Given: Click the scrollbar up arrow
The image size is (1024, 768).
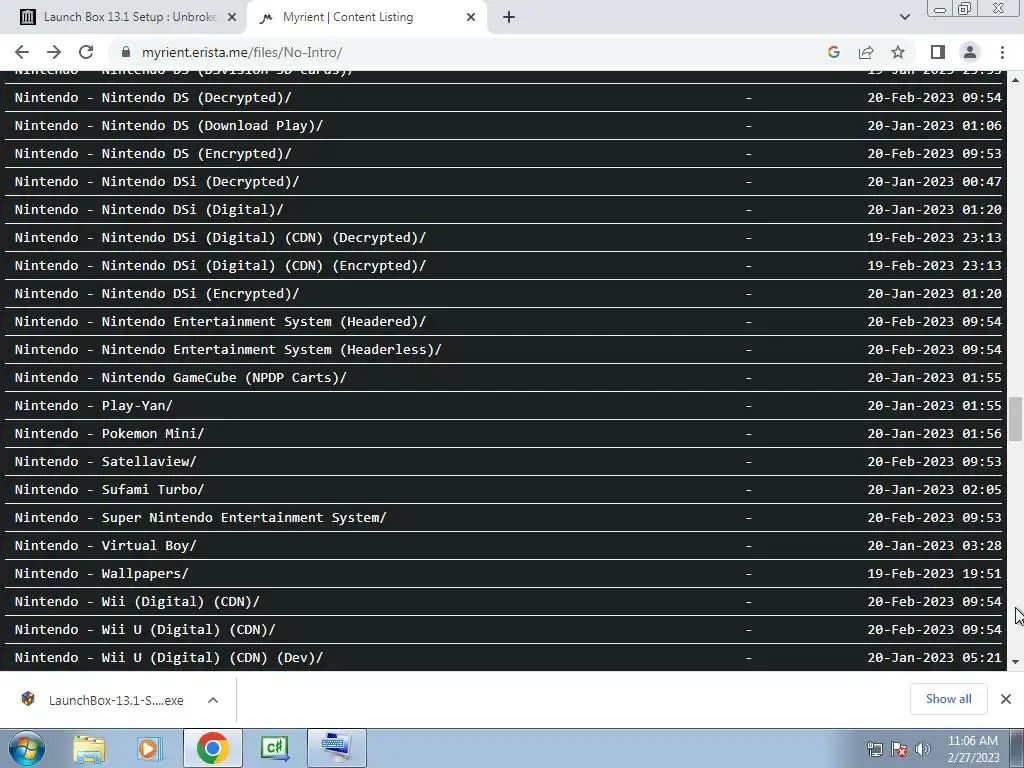Looking at the screenshot, I should tap(1015, 79).
